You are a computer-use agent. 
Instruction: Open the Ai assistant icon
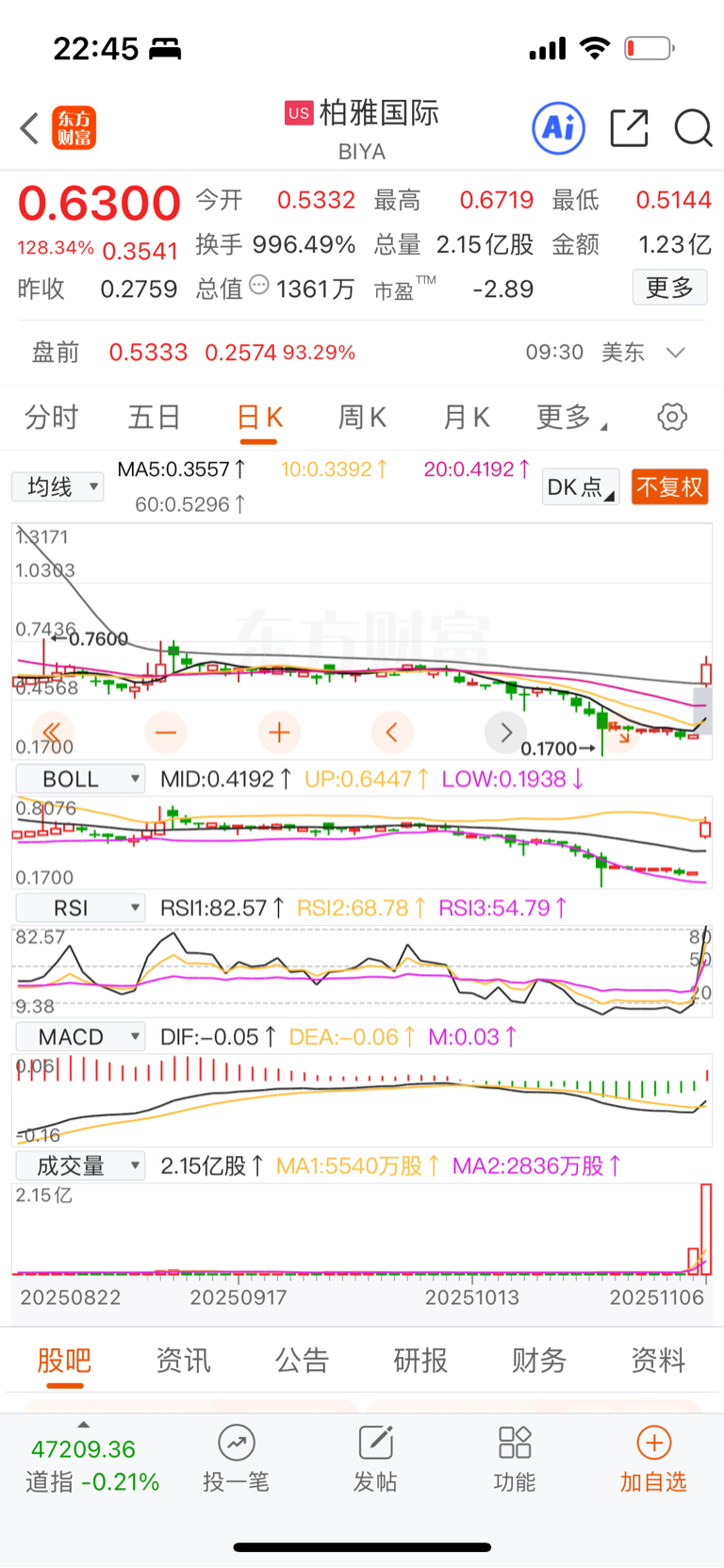point(559,127)
